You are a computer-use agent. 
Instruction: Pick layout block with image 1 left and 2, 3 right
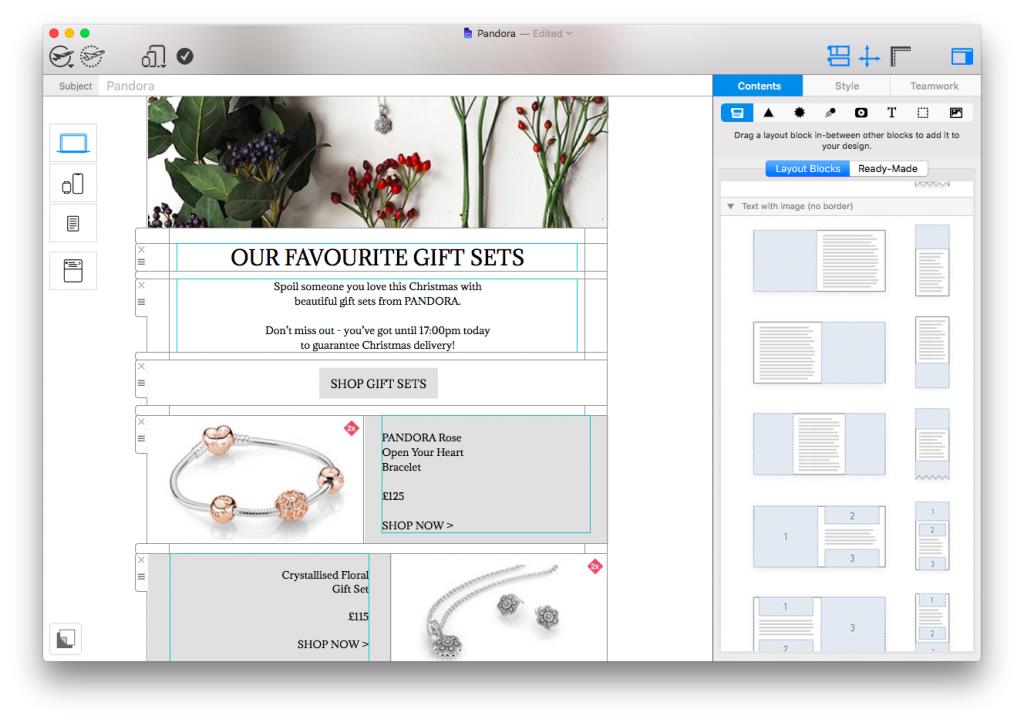[x=819, y=536]
